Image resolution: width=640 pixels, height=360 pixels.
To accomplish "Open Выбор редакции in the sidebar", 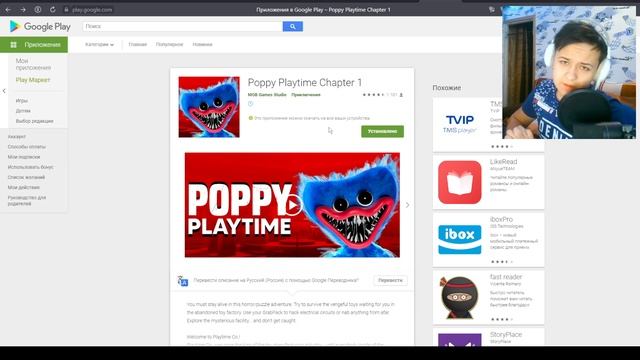I will click(x=34, y=121).
